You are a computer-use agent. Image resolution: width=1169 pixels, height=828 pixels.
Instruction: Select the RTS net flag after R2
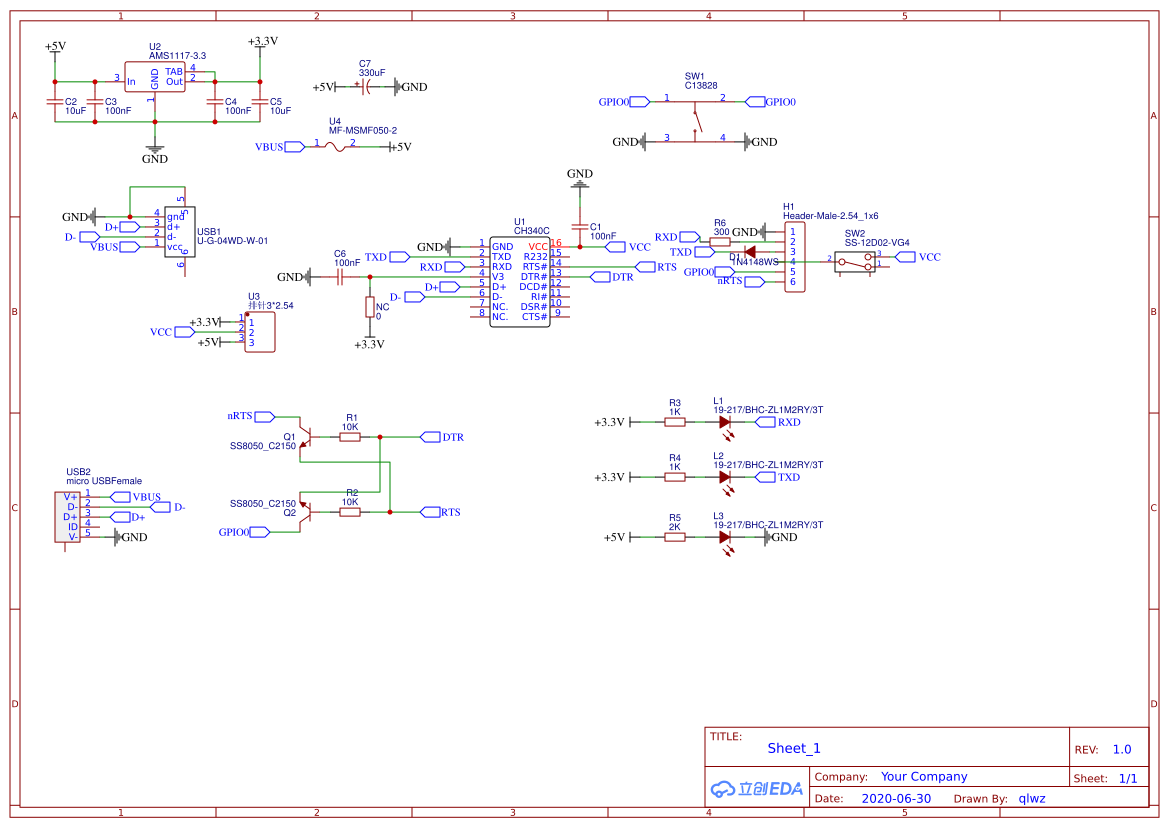441,512
